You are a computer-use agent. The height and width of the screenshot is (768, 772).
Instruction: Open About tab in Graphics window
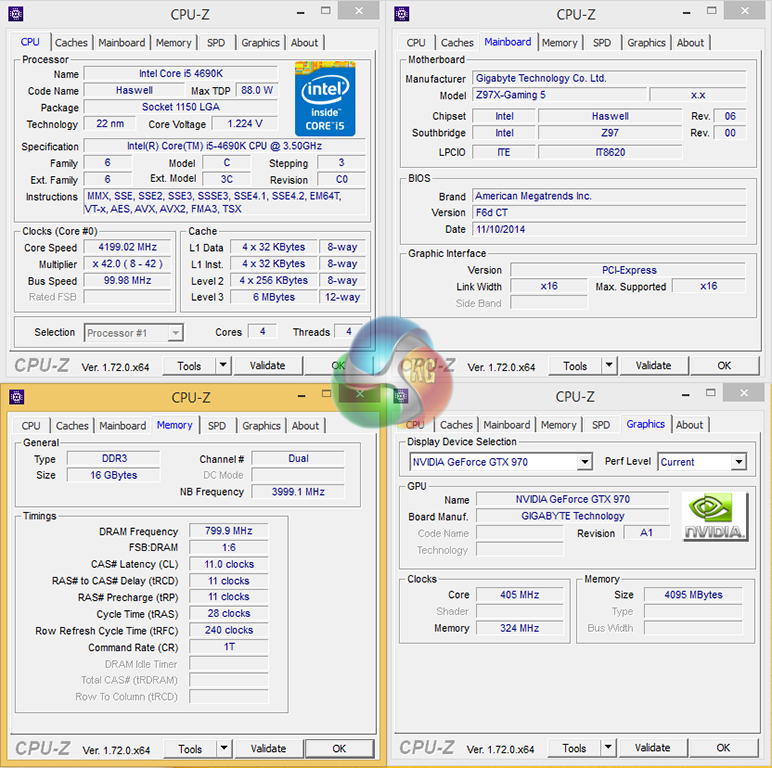[x=689, y=425]
